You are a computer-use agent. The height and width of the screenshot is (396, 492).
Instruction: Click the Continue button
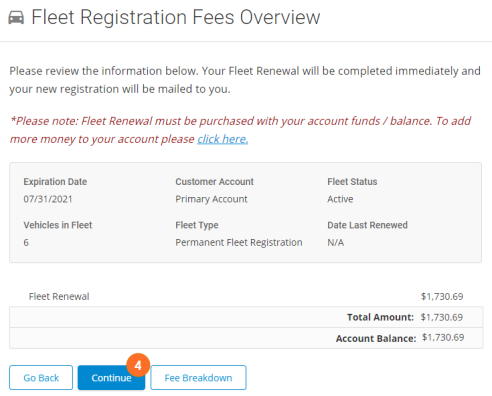[111, 378]
